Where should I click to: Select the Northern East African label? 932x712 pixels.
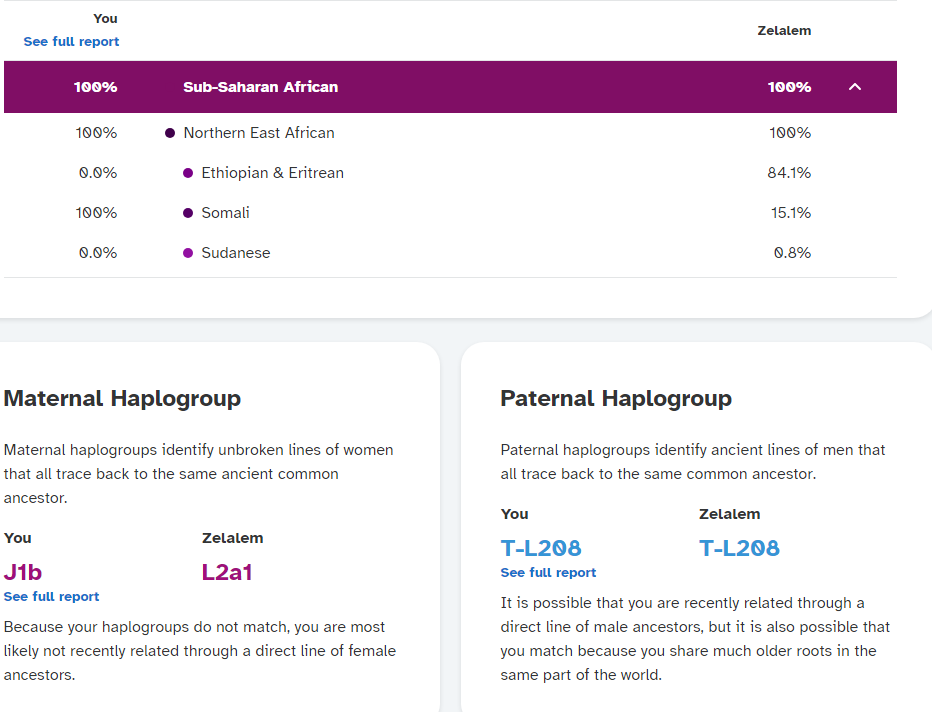(258, 133)
